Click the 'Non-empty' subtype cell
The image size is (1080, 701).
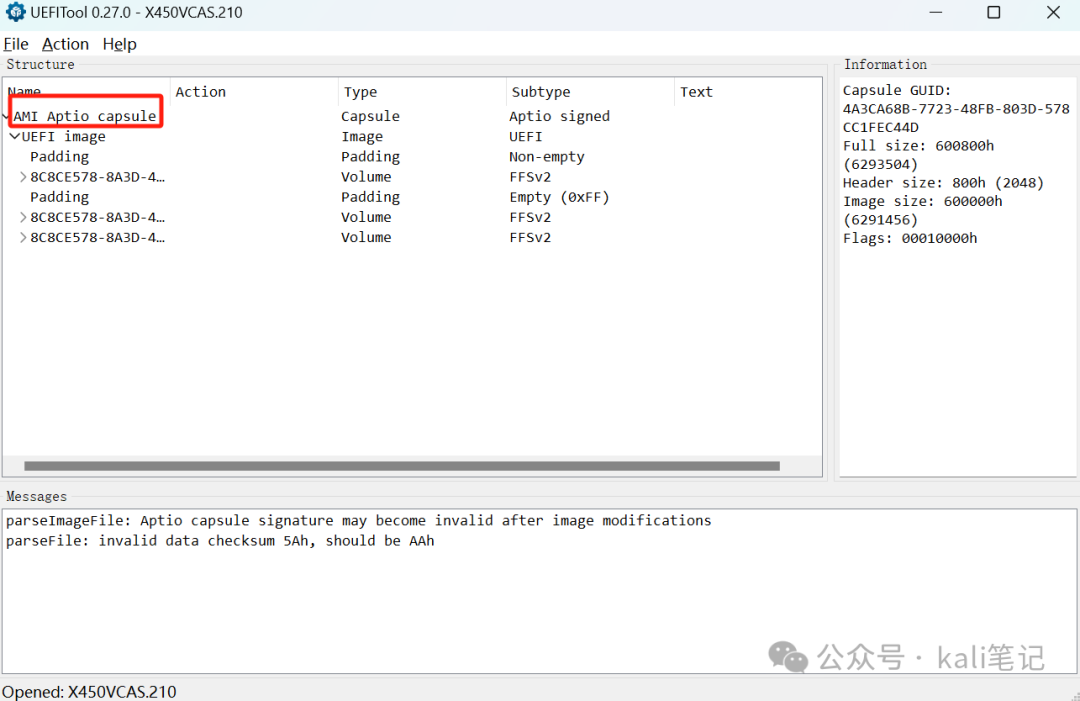coord(547,157)
